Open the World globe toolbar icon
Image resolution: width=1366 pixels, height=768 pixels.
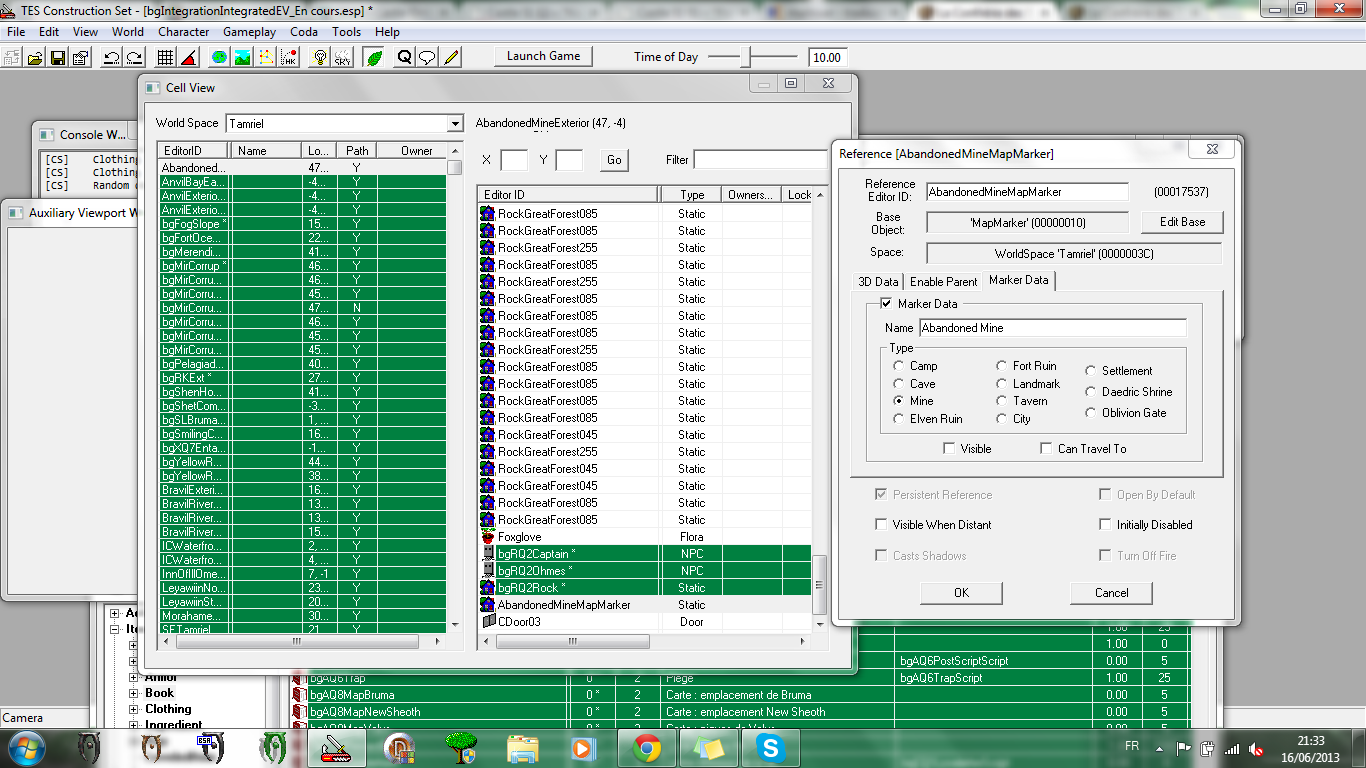[x=219, y=57]
